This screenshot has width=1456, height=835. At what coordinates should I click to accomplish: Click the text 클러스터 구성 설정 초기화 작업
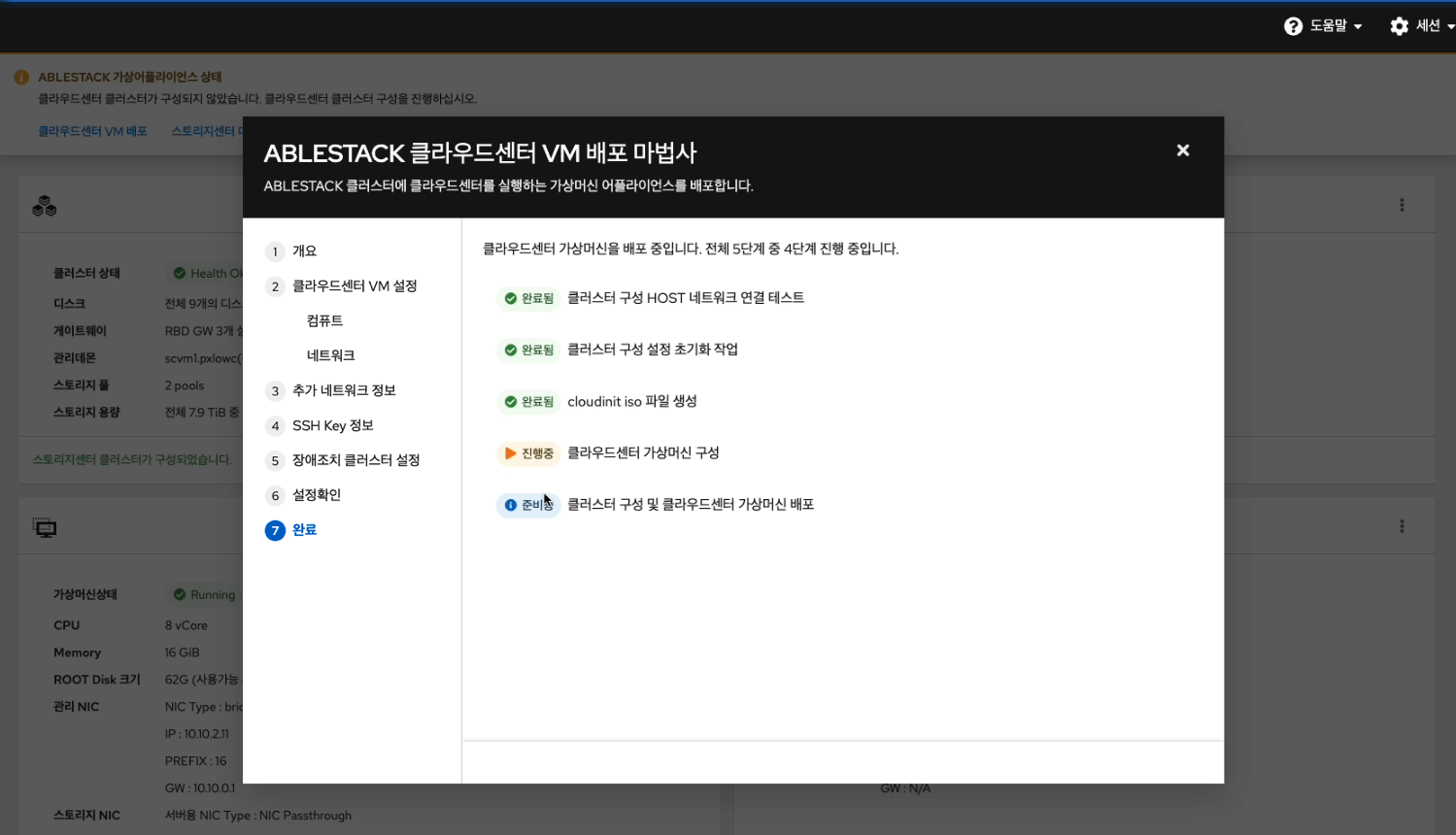point(653,350)
